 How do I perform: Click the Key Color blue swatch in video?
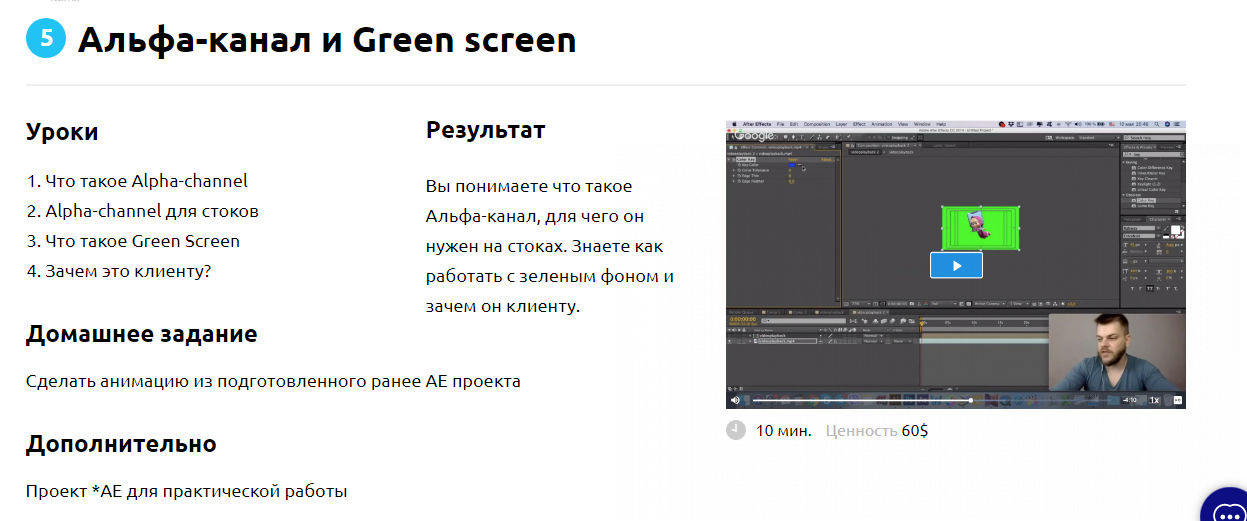pos(792,165)
